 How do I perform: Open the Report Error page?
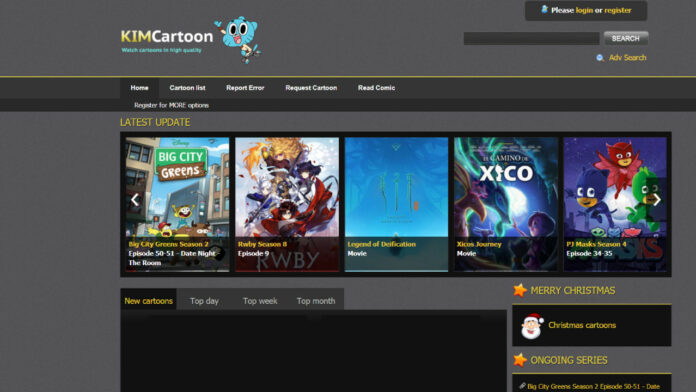coord(245,88)
